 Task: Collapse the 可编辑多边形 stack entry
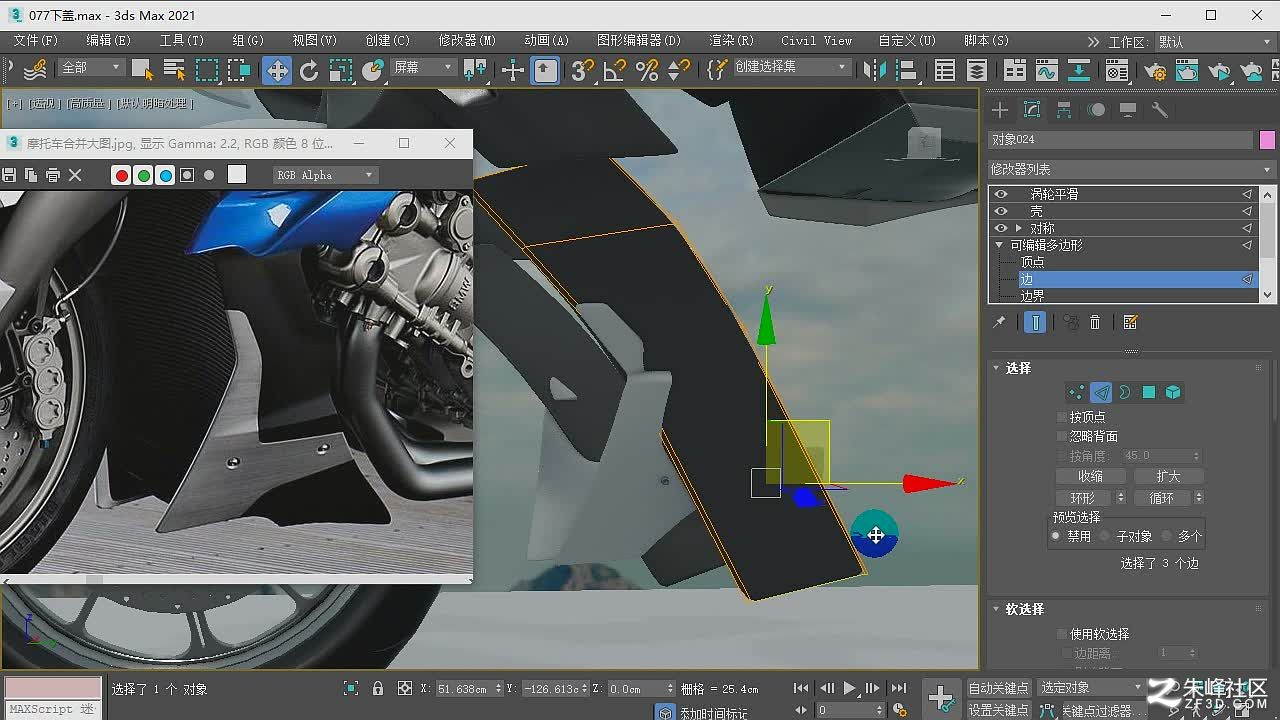[x=999, y=245]
